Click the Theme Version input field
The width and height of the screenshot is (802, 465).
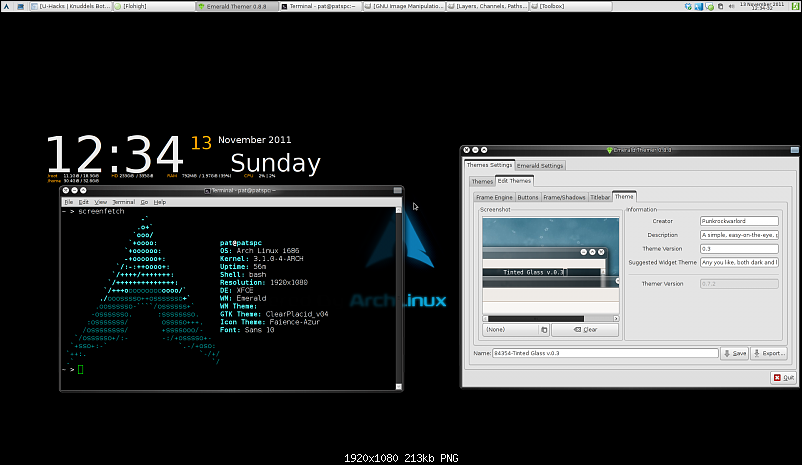click(x=739, y=249)
